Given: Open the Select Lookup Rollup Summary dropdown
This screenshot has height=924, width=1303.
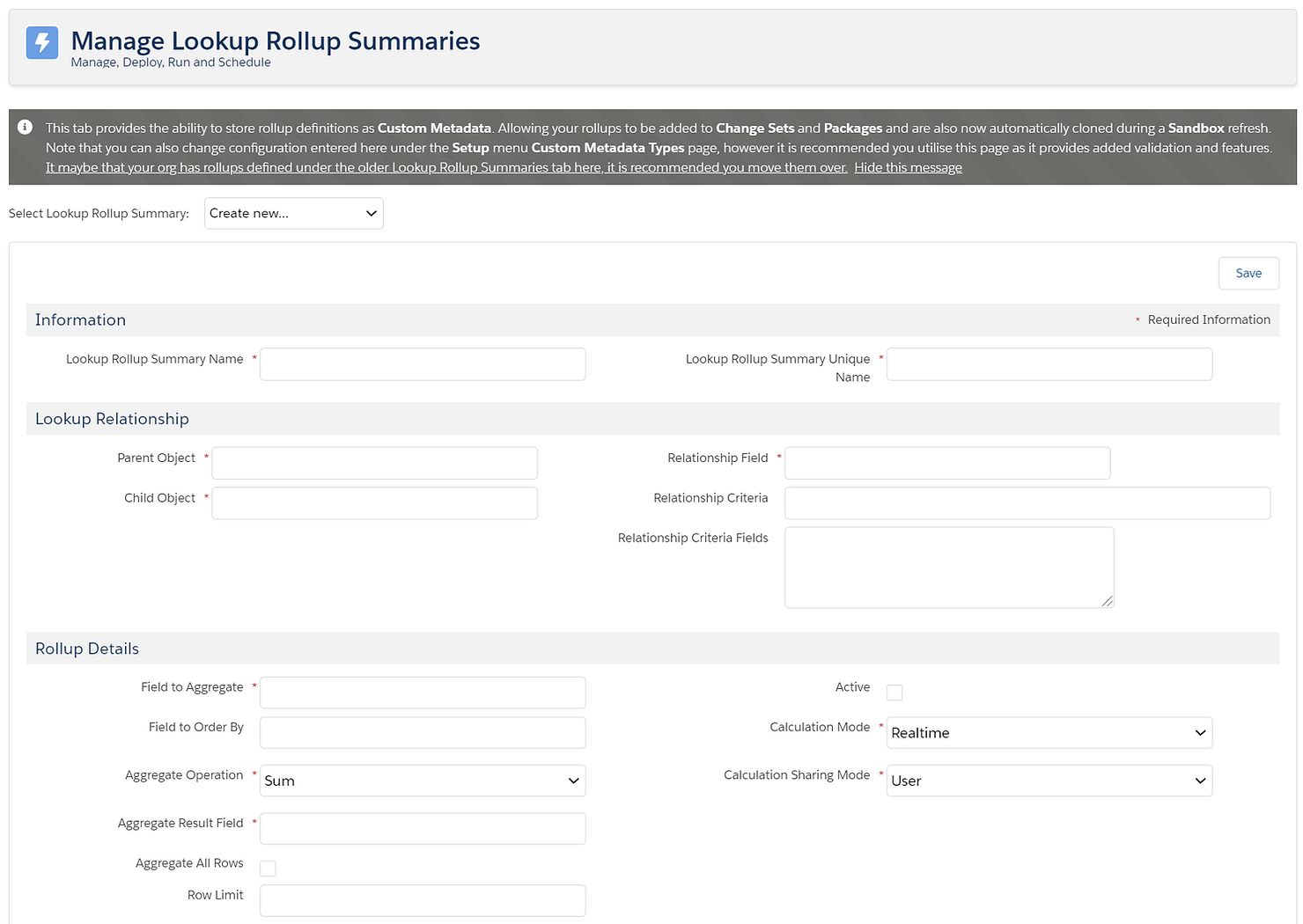Looking at the screenshot, I should pos(294,214).
